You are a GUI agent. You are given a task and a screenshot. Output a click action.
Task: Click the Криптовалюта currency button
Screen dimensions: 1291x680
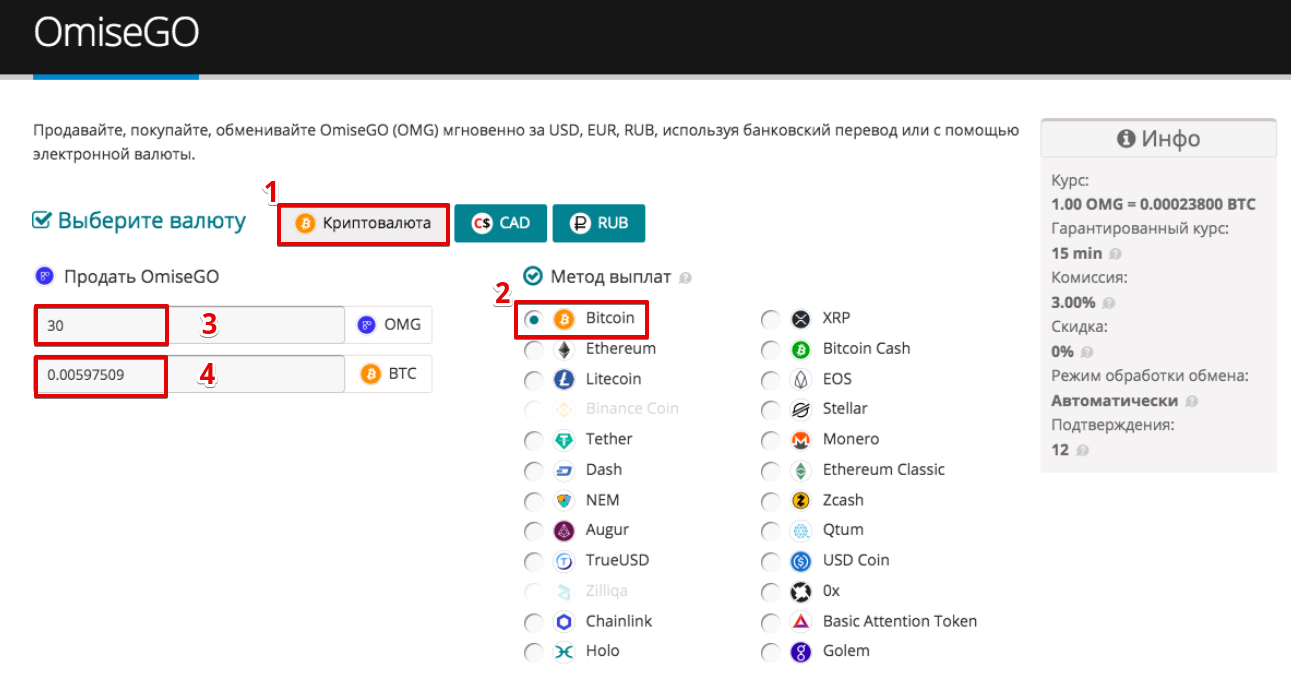click(363, 223)
